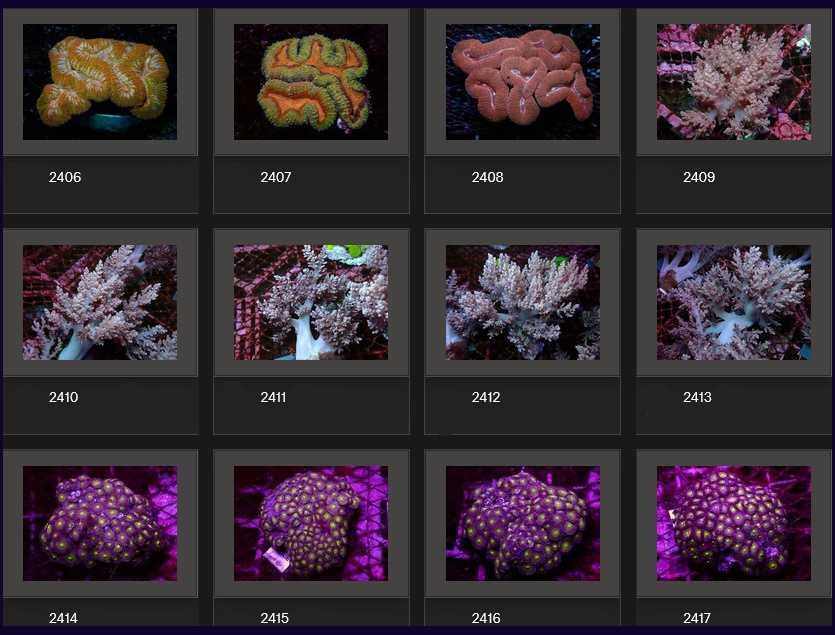Open coral thumbnail 2413
Screen dimensions: 835x635
[734, 302]
